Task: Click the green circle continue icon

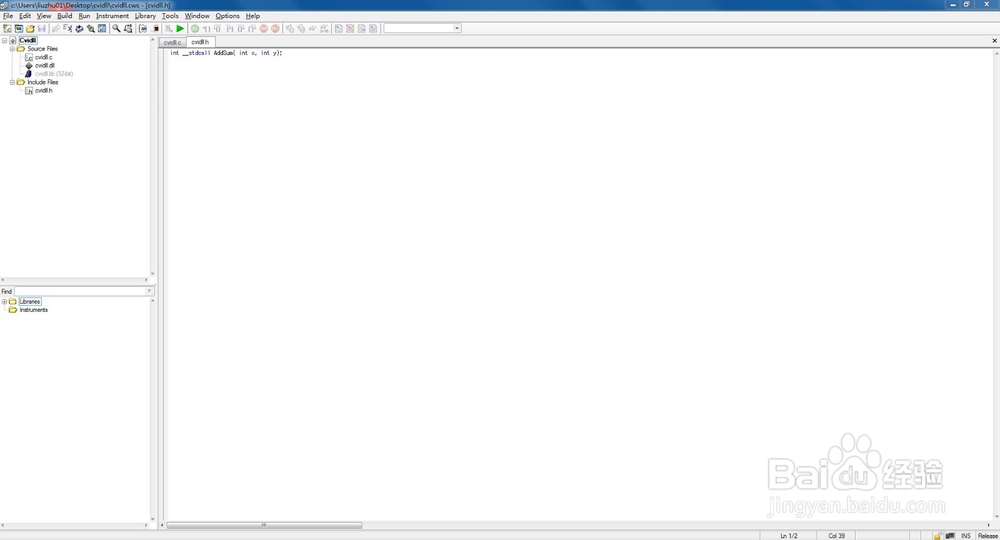Action: (195, 29)
